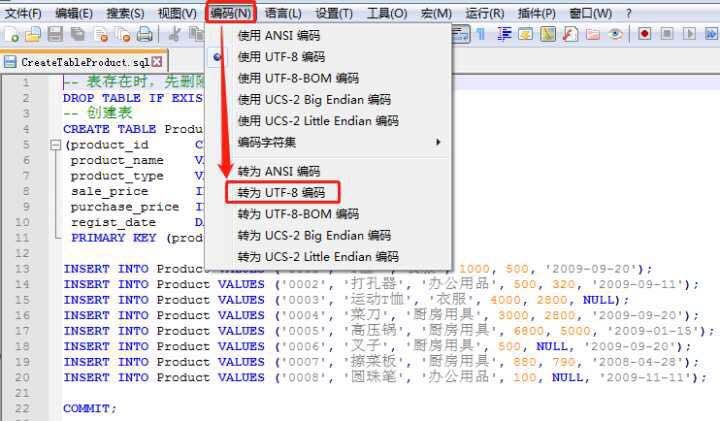This screenshot has height=421, width=720.
Task: Select 转为 UCS-2 Big Endian 编码
Action: (314, 236)
